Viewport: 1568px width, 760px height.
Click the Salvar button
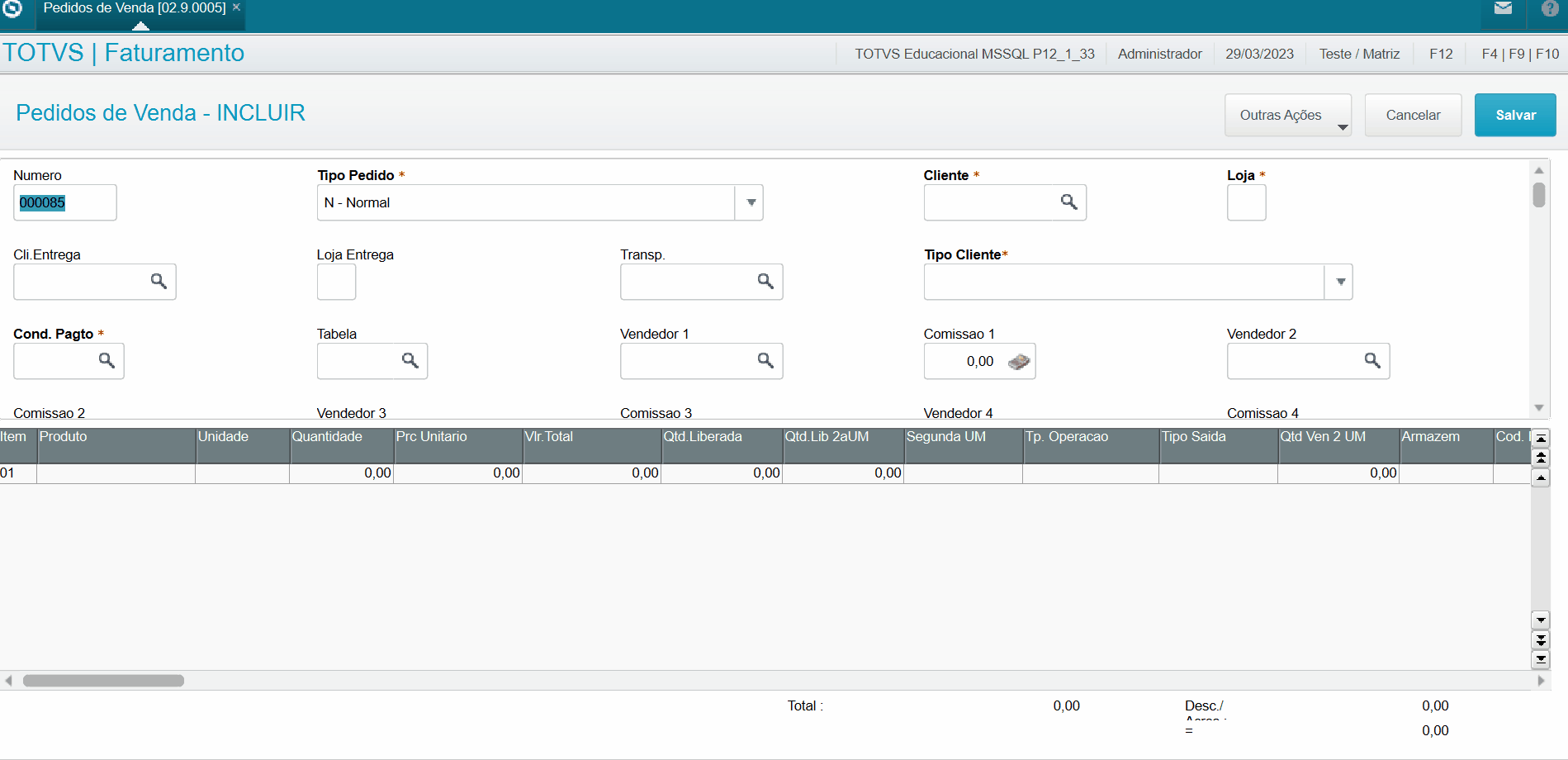point(1515,115)
